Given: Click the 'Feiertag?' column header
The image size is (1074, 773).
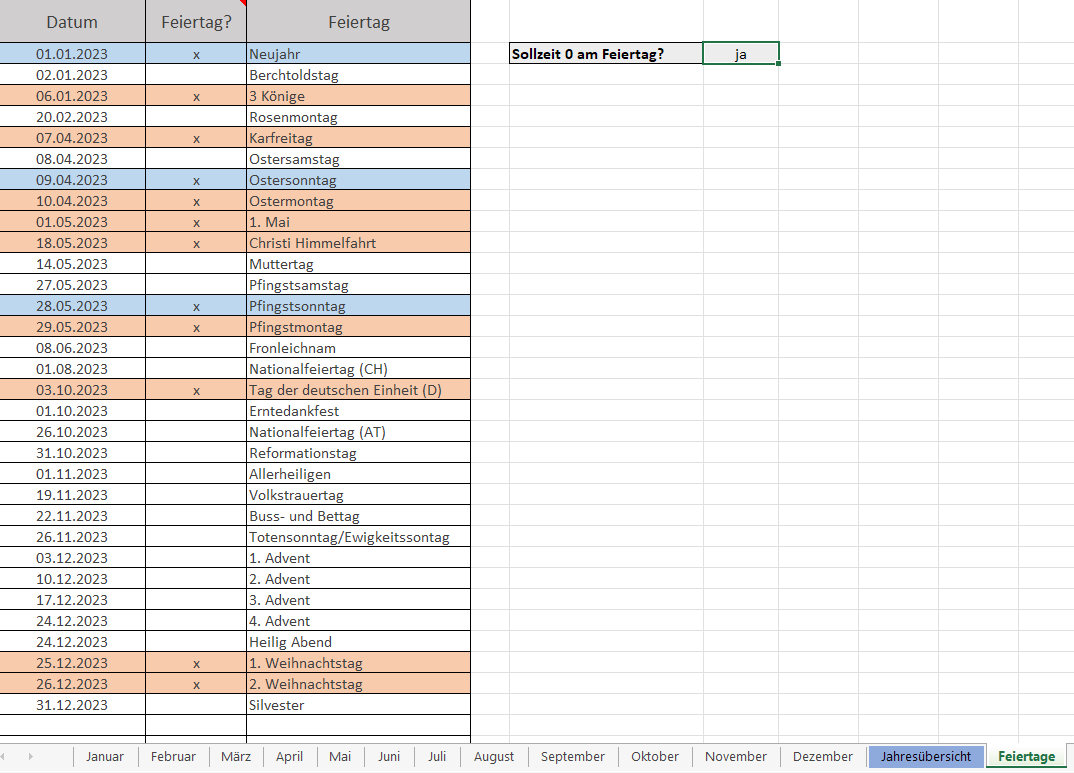Looking at the screenshot, I should pos(196,21).
